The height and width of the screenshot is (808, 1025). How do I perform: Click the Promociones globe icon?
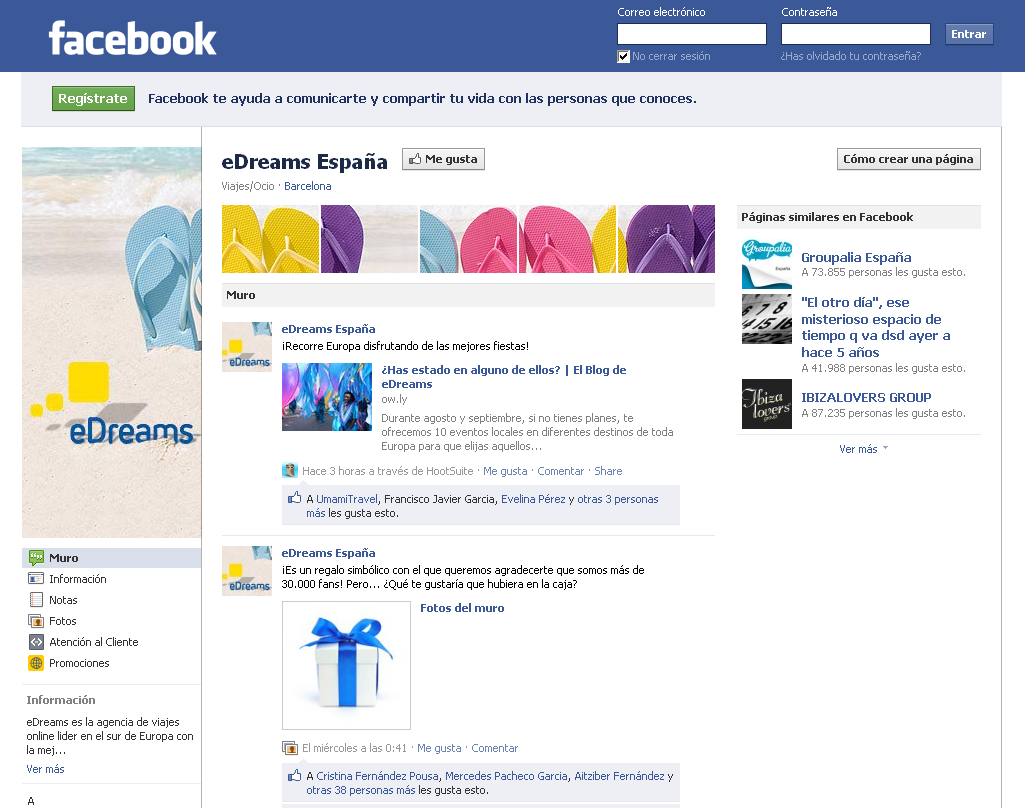(37, 663)
